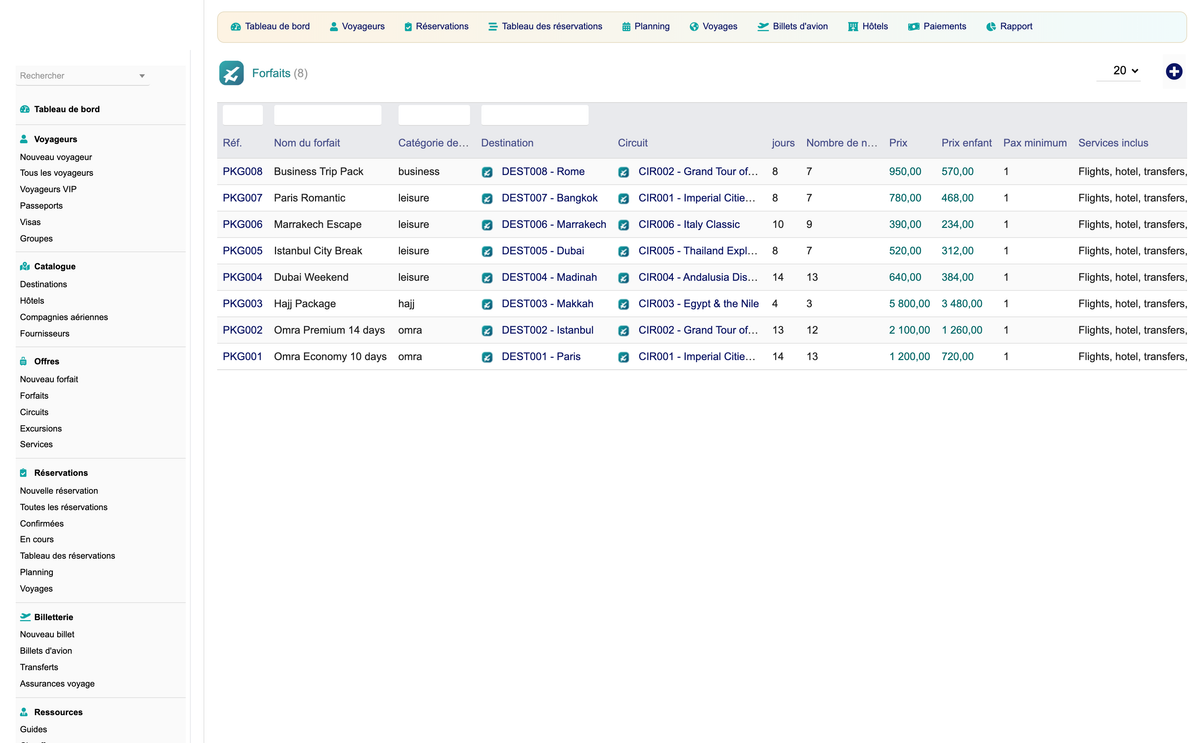The width and height of the screenshot is (1200, 743).
Task: Open package reference PKG008
Action: pyautogui.click(x=243, y=172)
